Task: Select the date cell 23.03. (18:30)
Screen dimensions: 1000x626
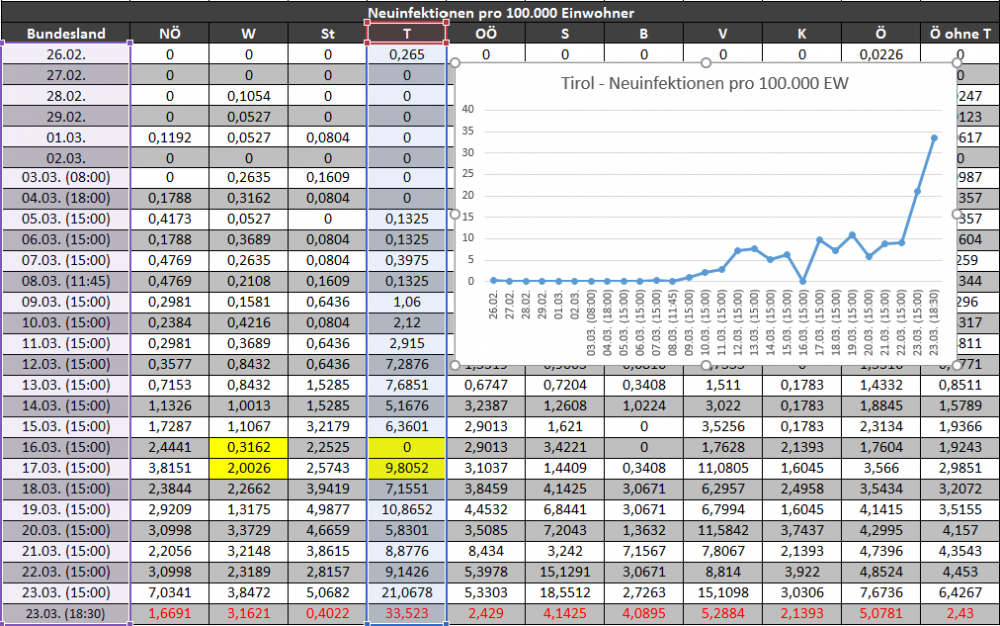Action: (x=66, y=613)
